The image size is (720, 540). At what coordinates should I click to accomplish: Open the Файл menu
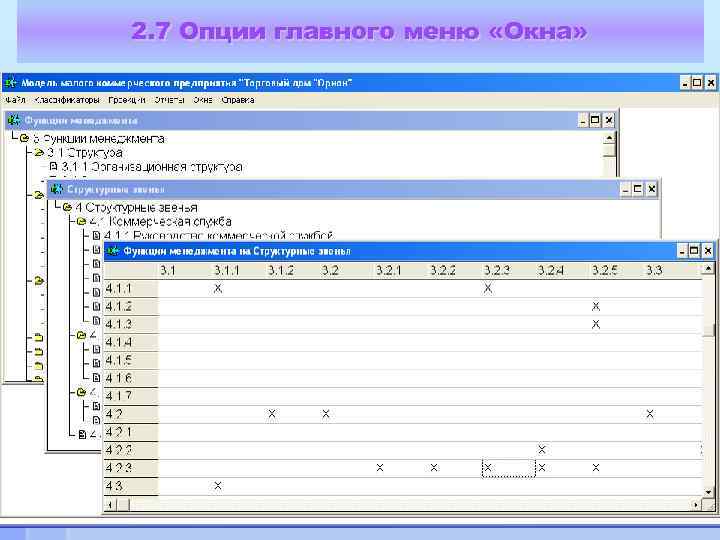click(x=15, y=100)
